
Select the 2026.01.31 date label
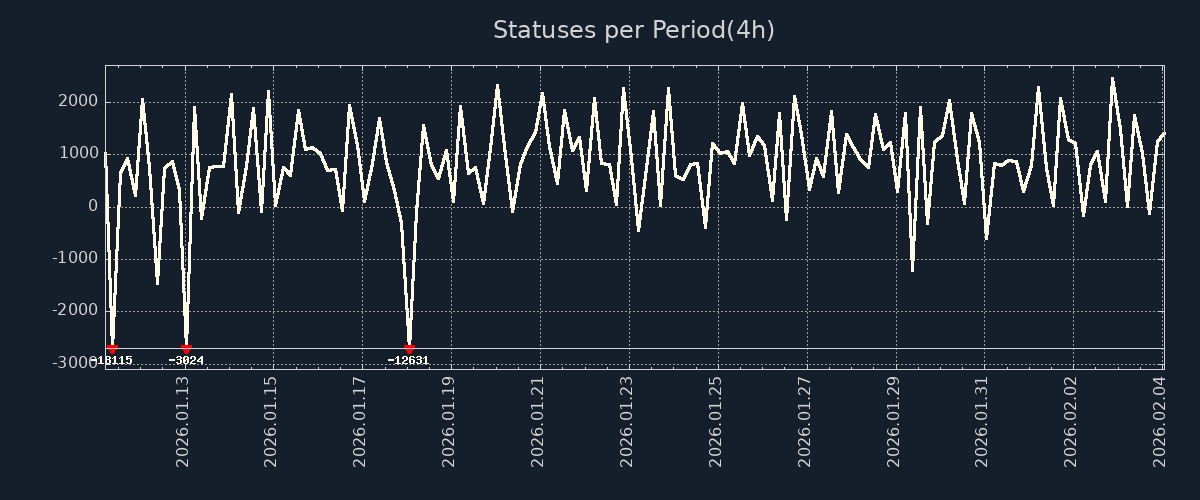pyautogui.click(x=981, y=421)
